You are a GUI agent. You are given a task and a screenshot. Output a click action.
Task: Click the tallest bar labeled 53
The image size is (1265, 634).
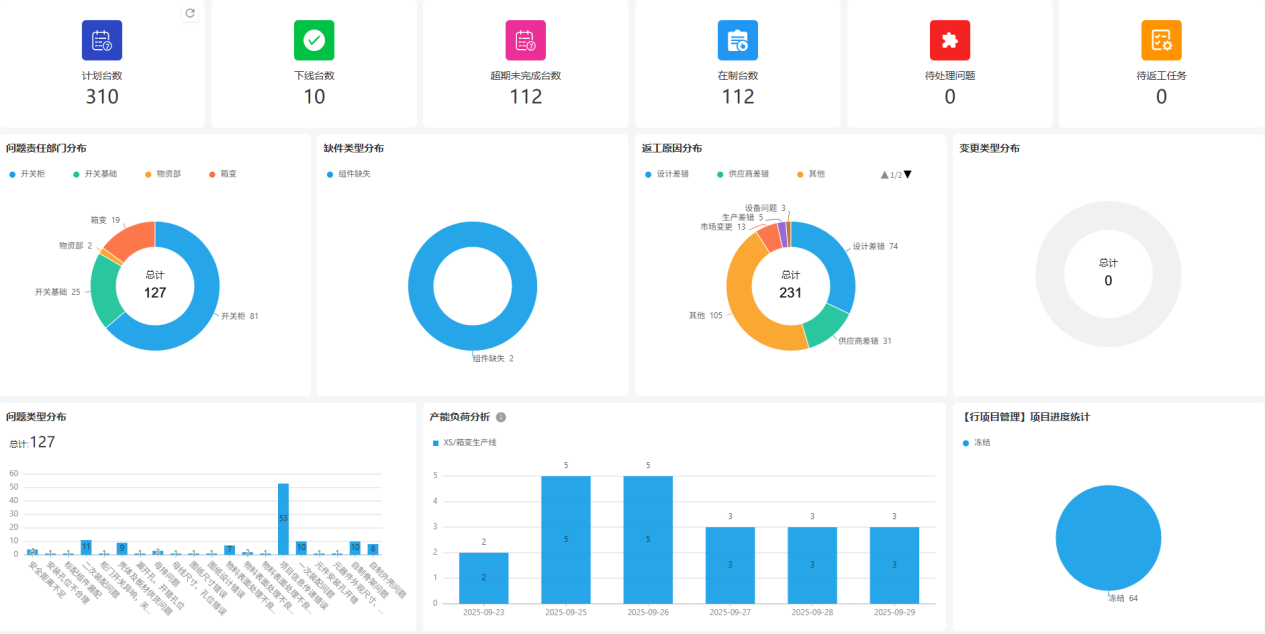283,518
